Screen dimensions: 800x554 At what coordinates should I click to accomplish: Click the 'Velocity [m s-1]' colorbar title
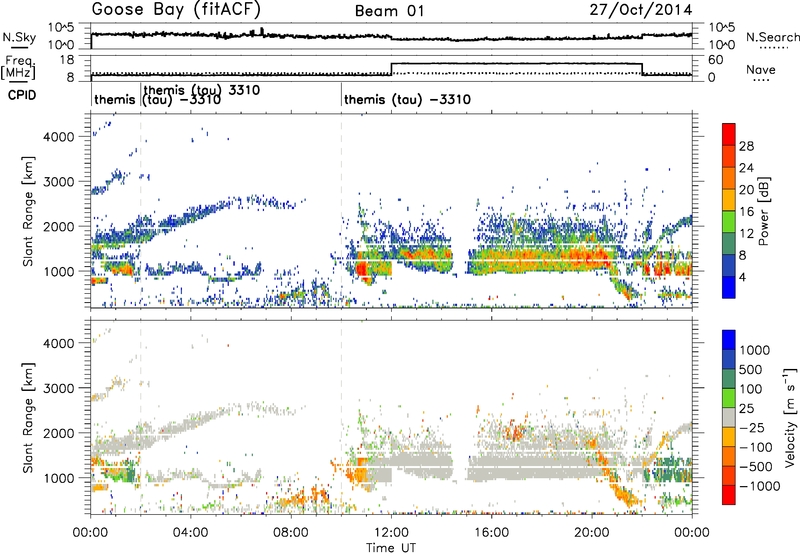790,417
